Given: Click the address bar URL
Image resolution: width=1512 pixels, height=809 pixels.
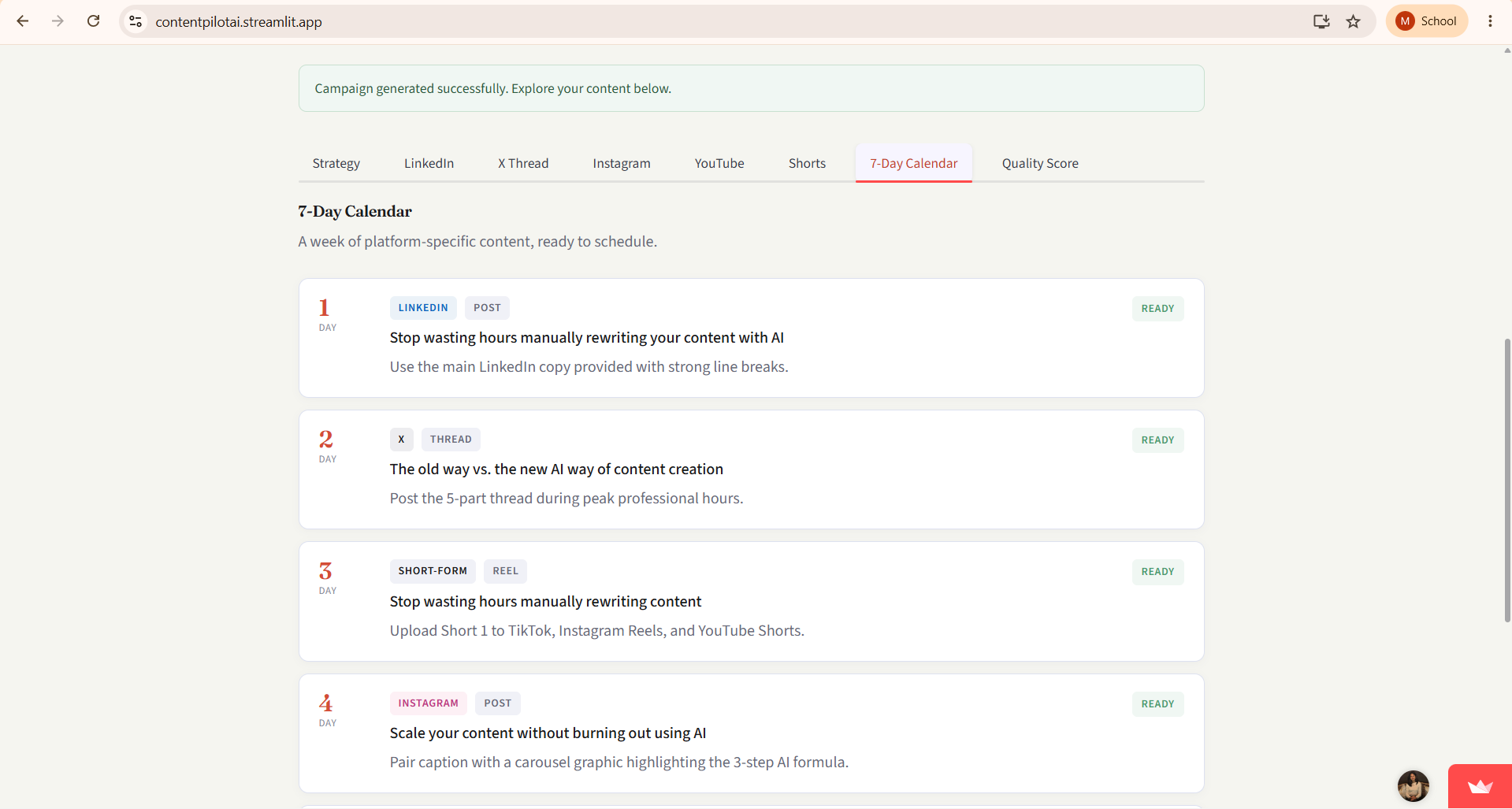Looking at the screenshot, I should tap(239, 22).
